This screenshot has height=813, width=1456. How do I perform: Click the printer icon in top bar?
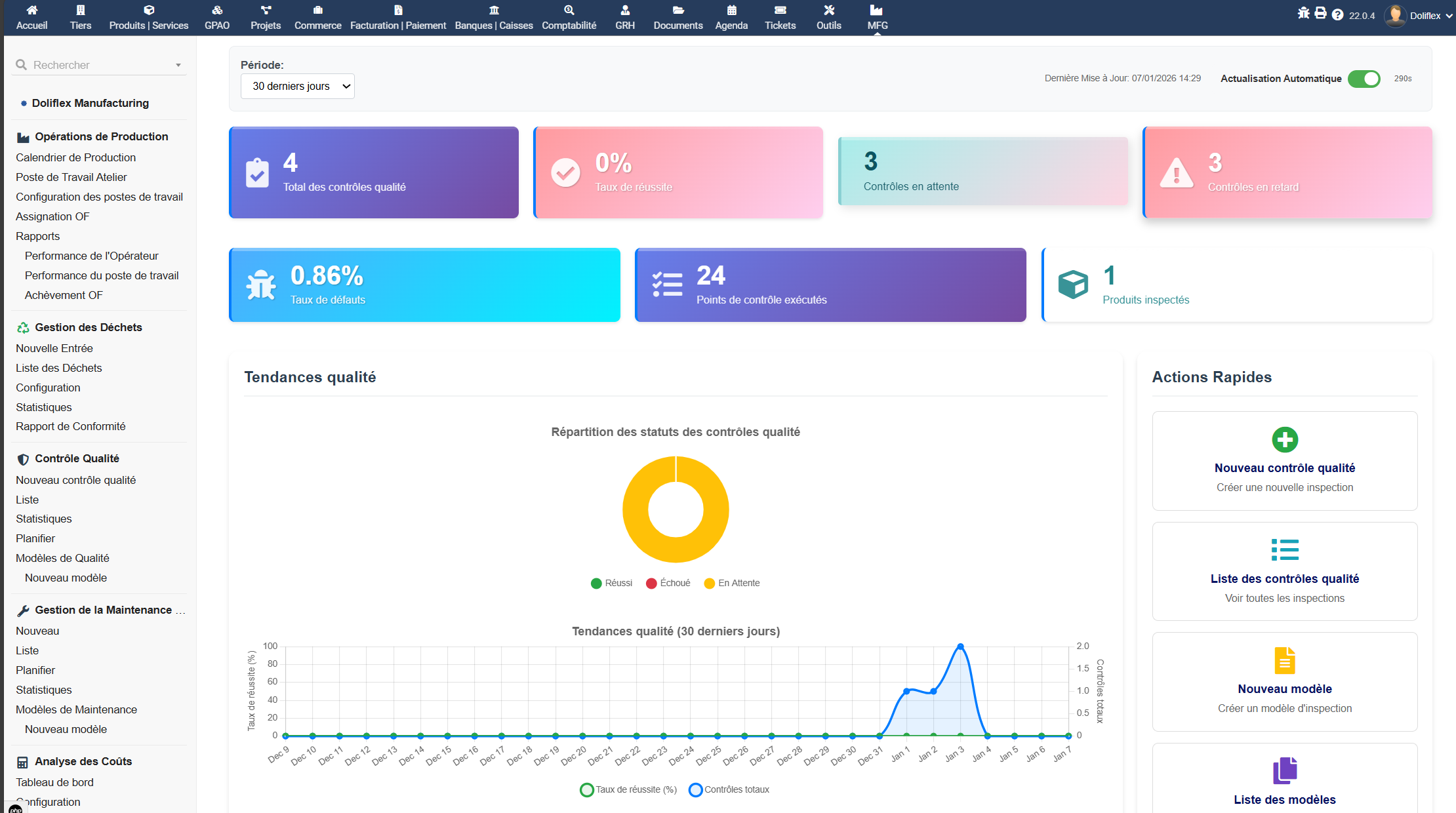1320,13
